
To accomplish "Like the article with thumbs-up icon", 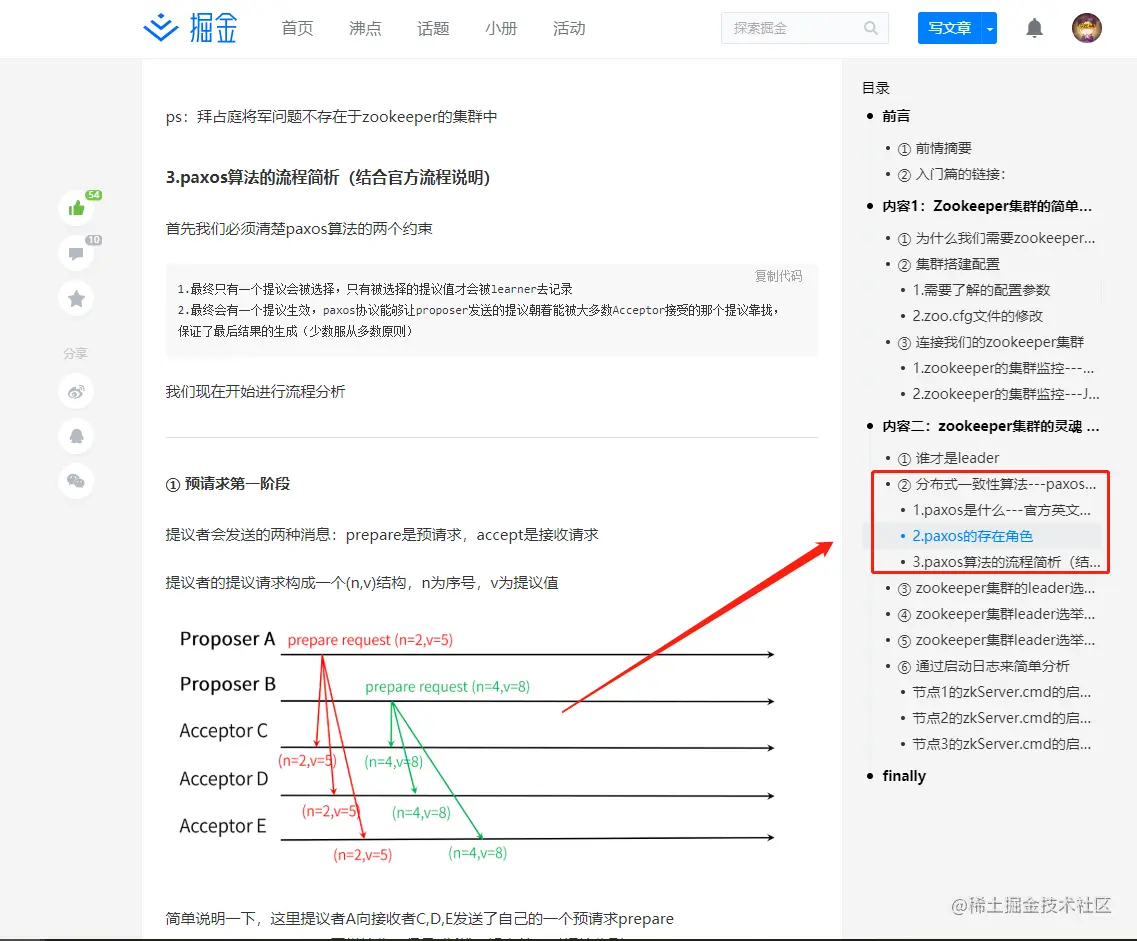I will point(76,208).
